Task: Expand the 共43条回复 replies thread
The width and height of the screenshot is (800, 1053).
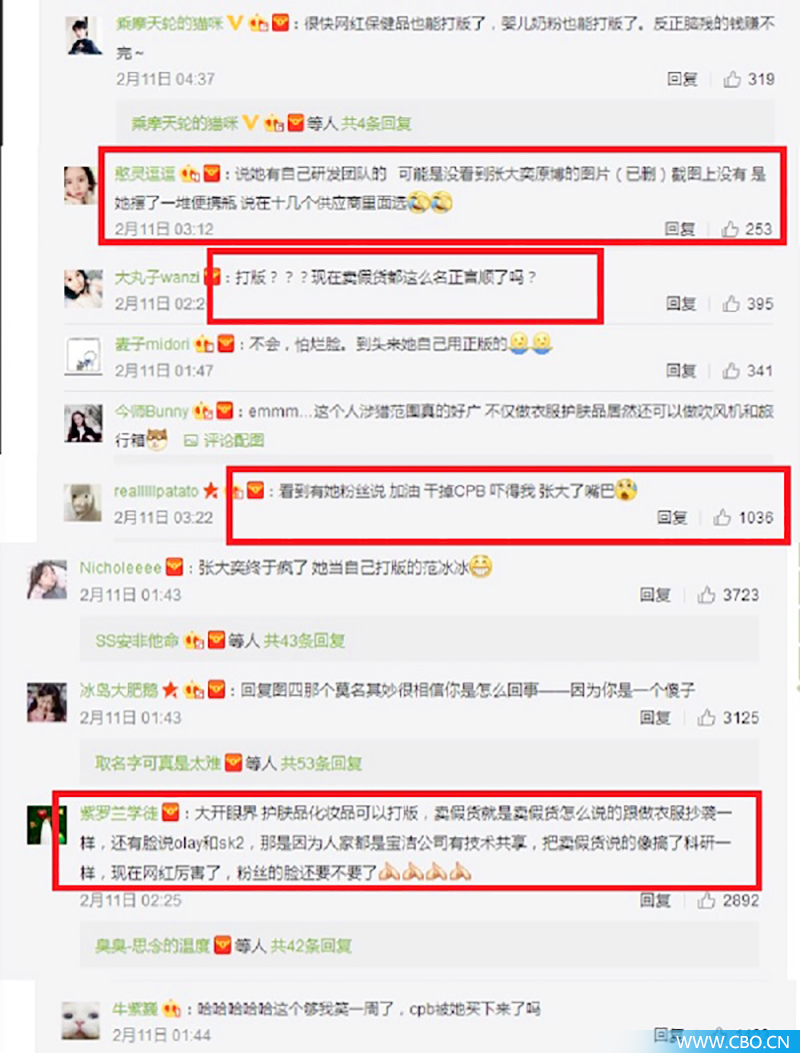Action: 304,641
